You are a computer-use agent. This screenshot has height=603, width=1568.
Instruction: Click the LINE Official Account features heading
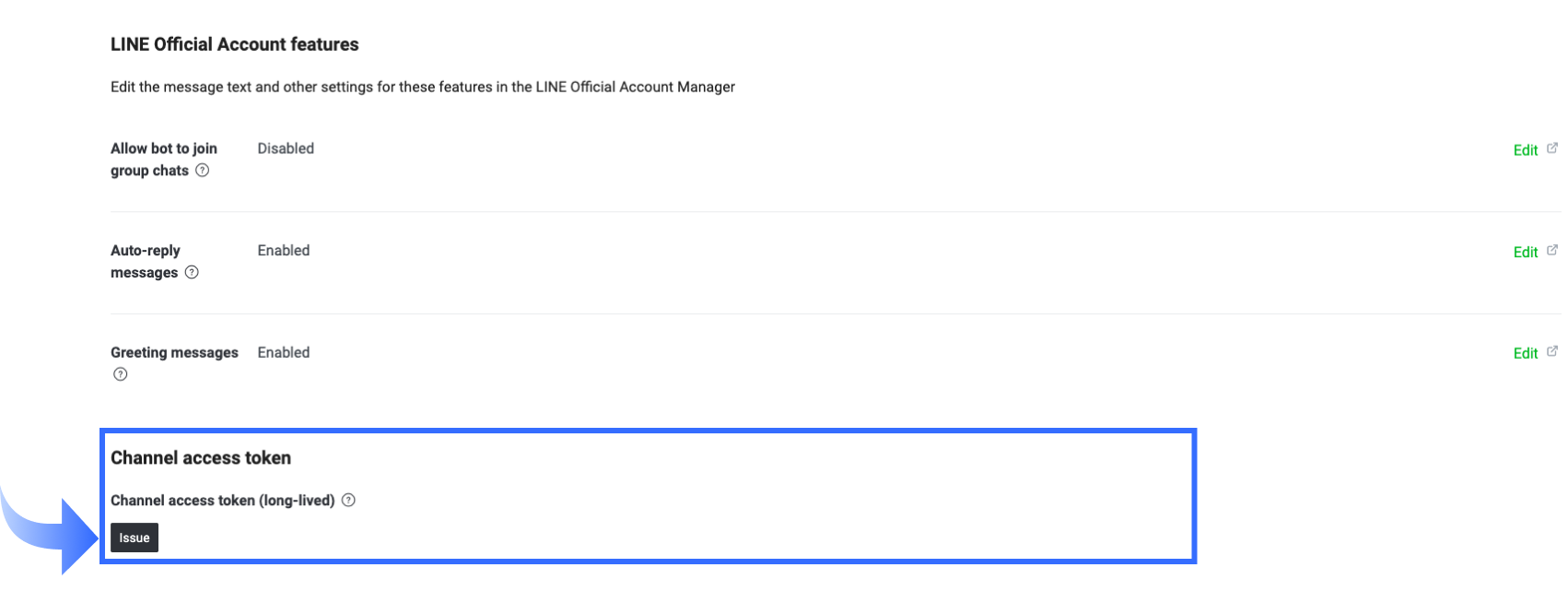(x=235, y=44)
